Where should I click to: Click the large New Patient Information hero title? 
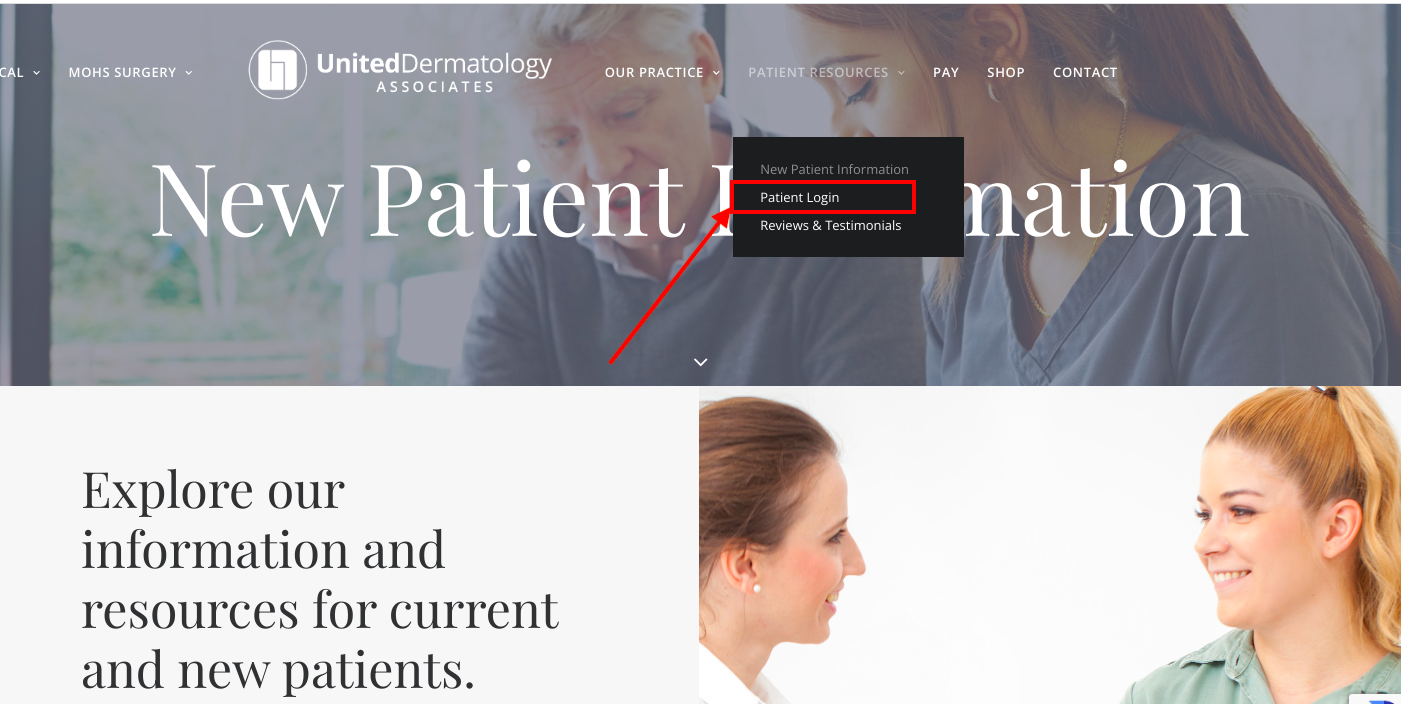pyautogui.click(x=699, y=197)
